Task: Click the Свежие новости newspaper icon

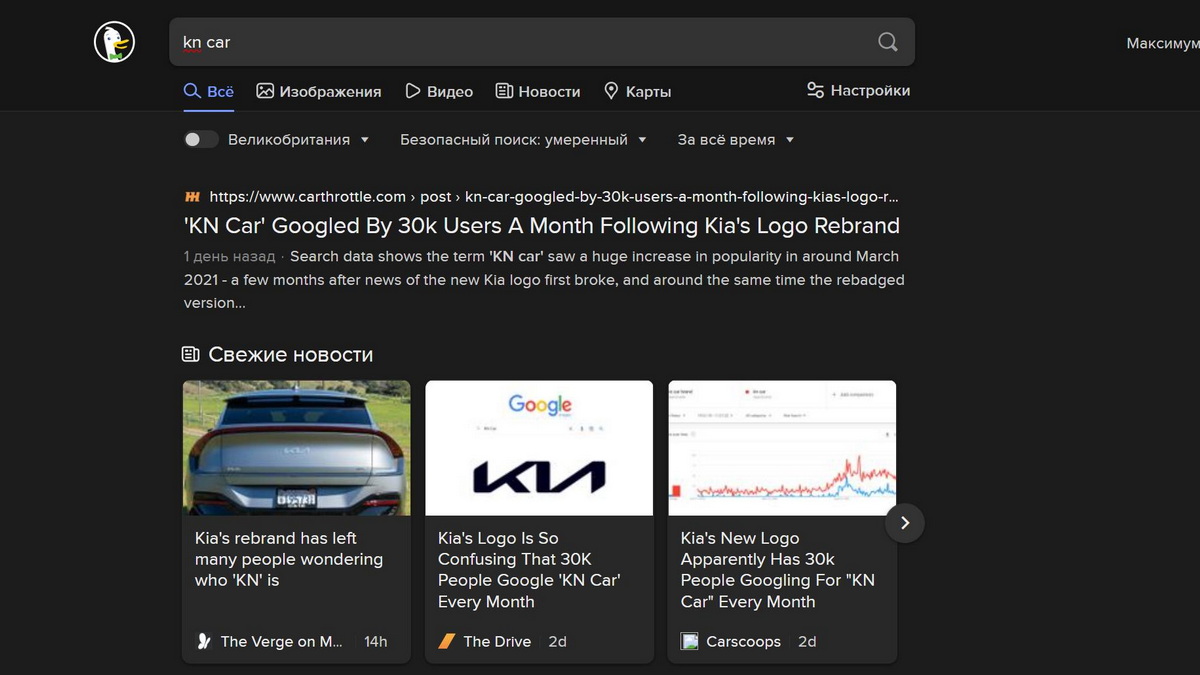Action: tap(190, 355)
